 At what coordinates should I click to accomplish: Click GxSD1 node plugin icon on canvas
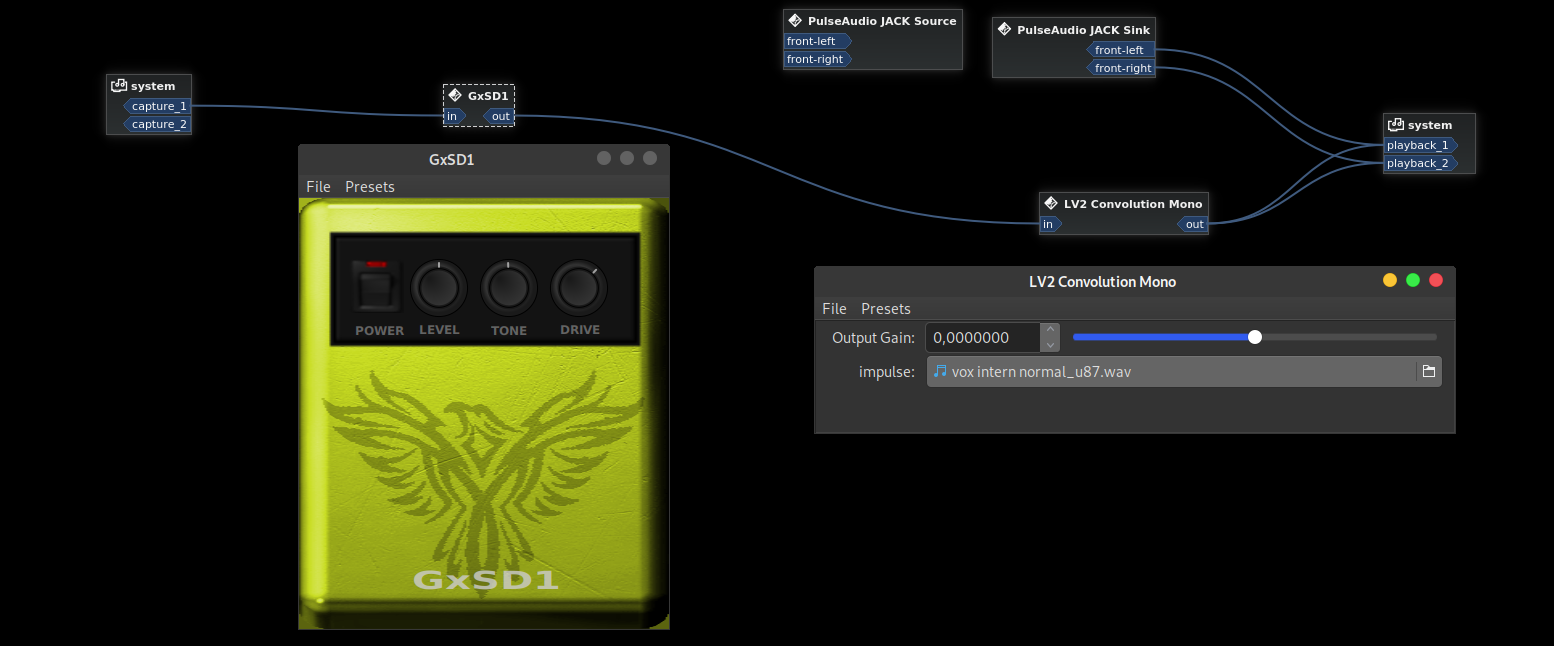click(455, 96)
